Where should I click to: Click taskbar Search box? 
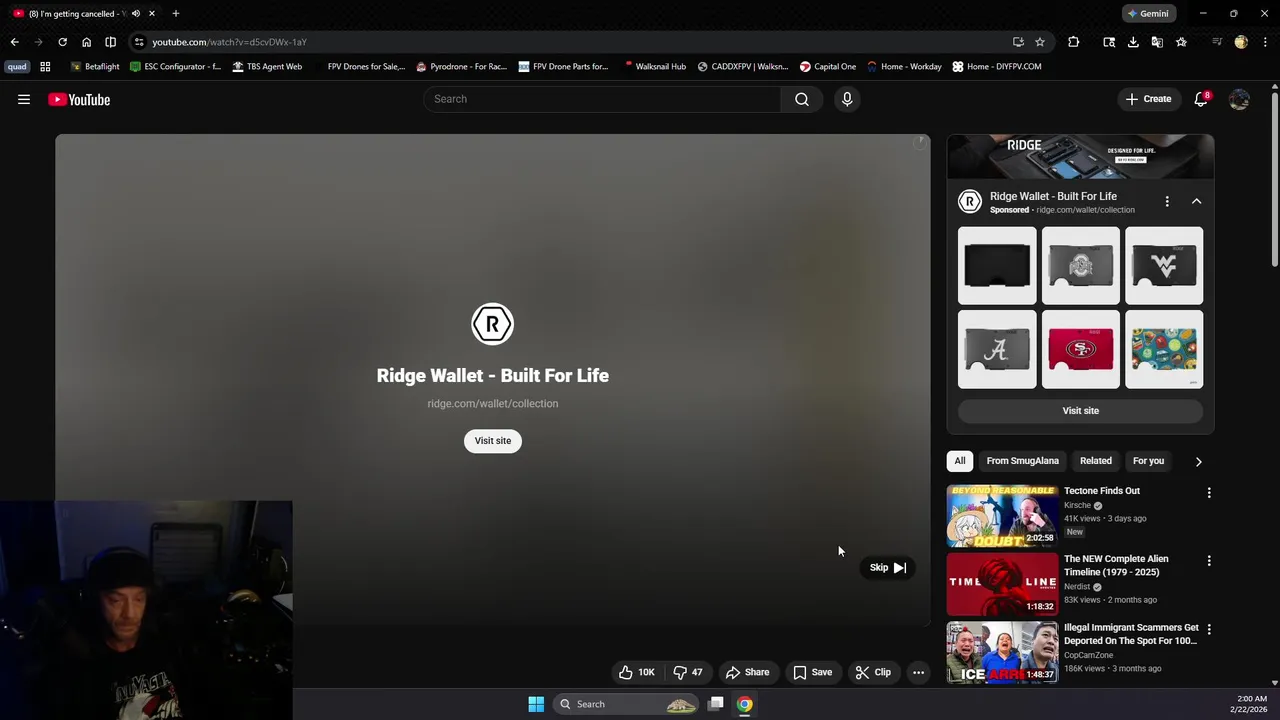coord(626,704)
